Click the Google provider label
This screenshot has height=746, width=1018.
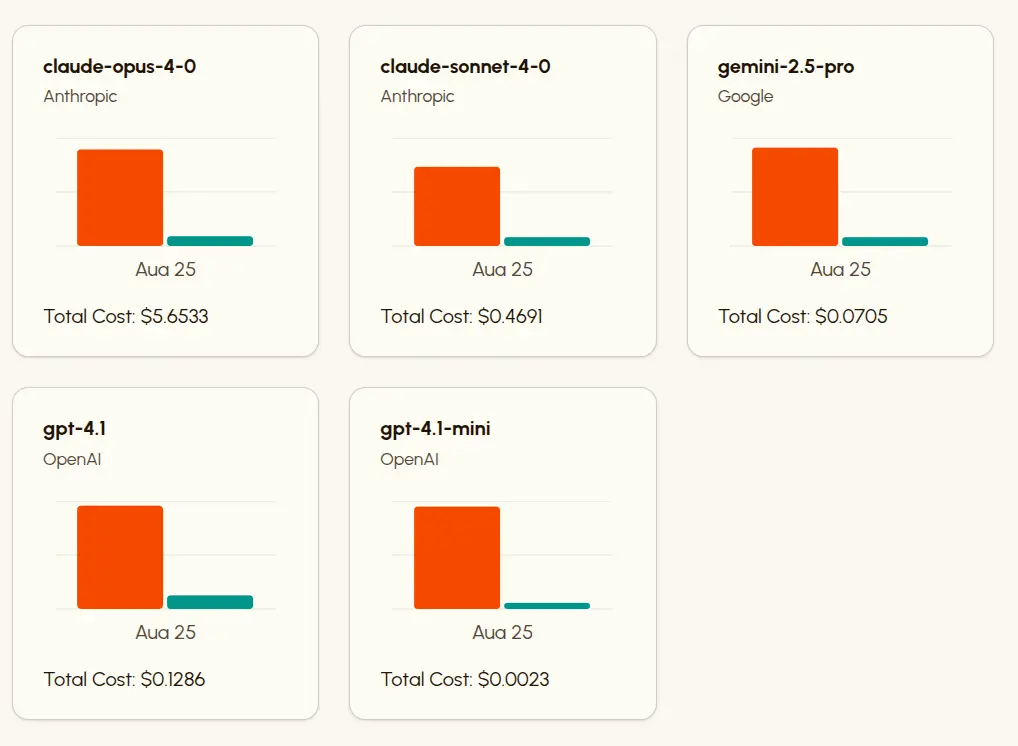click(746, 96)
